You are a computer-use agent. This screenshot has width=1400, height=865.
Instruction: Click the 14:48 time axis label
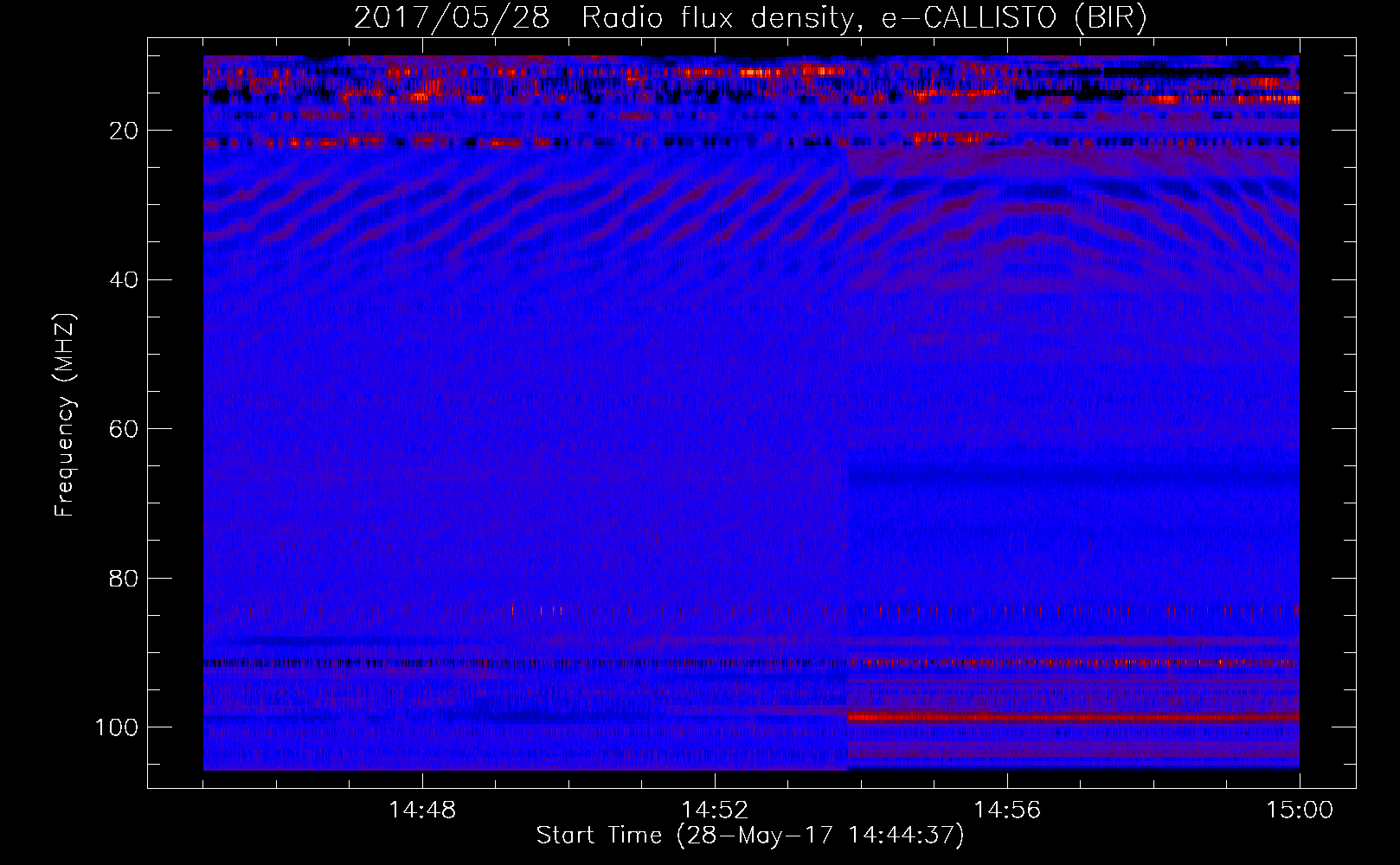(422, 811)
